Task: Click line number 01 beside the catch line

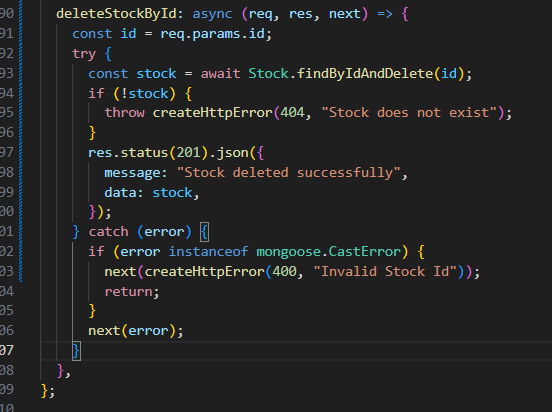Action: click(x=6, y=232)
